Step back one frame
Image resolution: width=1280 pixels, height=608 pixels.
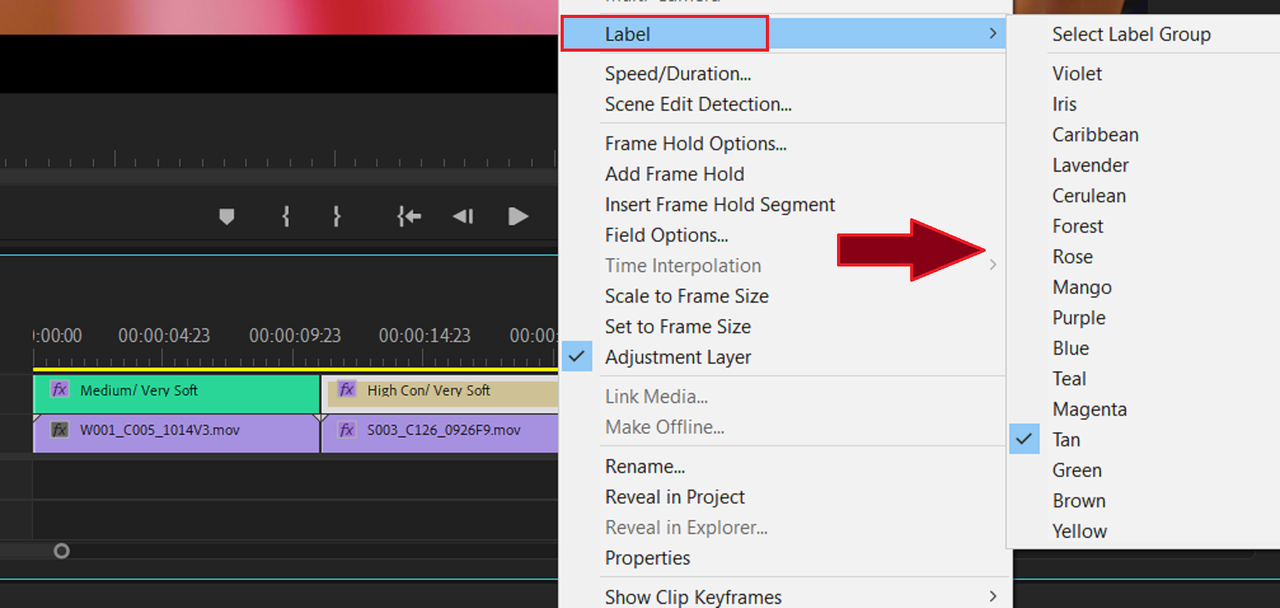tap(462, 216)
